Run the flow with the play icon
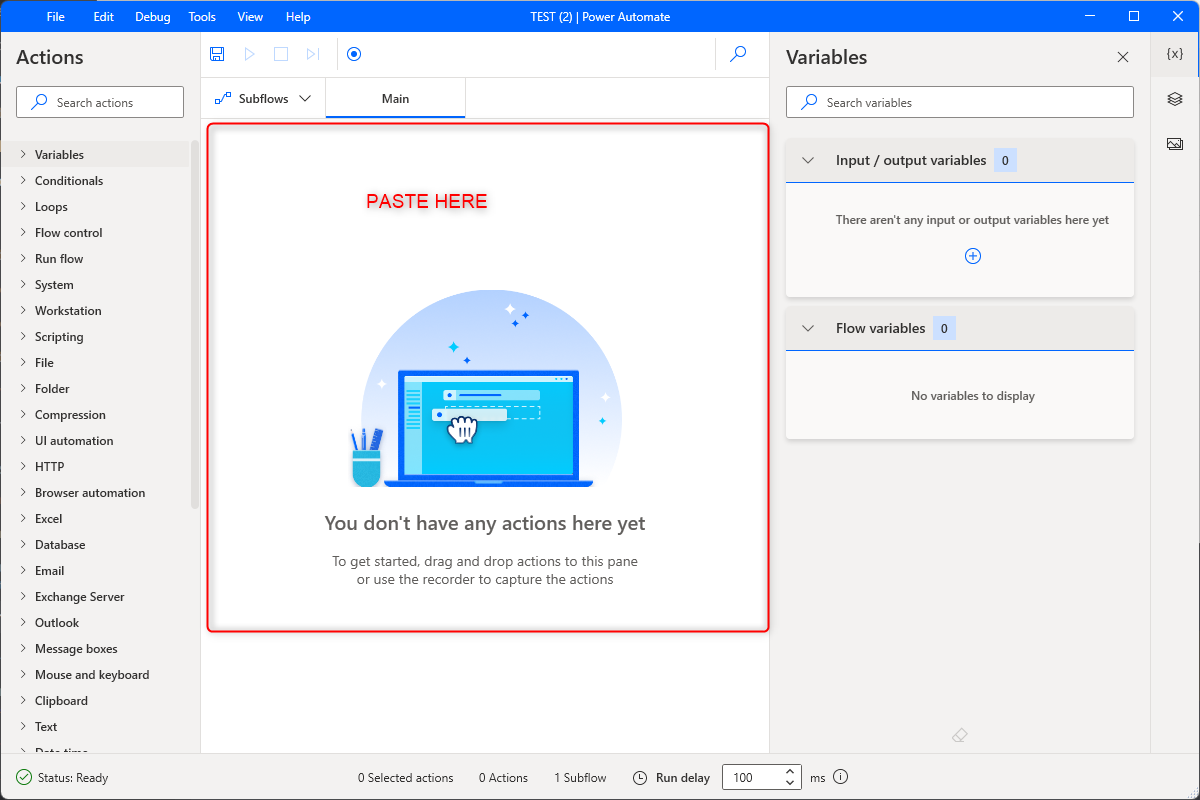The height and width of the screenshot is (800, 1200). tap(250, 54)
